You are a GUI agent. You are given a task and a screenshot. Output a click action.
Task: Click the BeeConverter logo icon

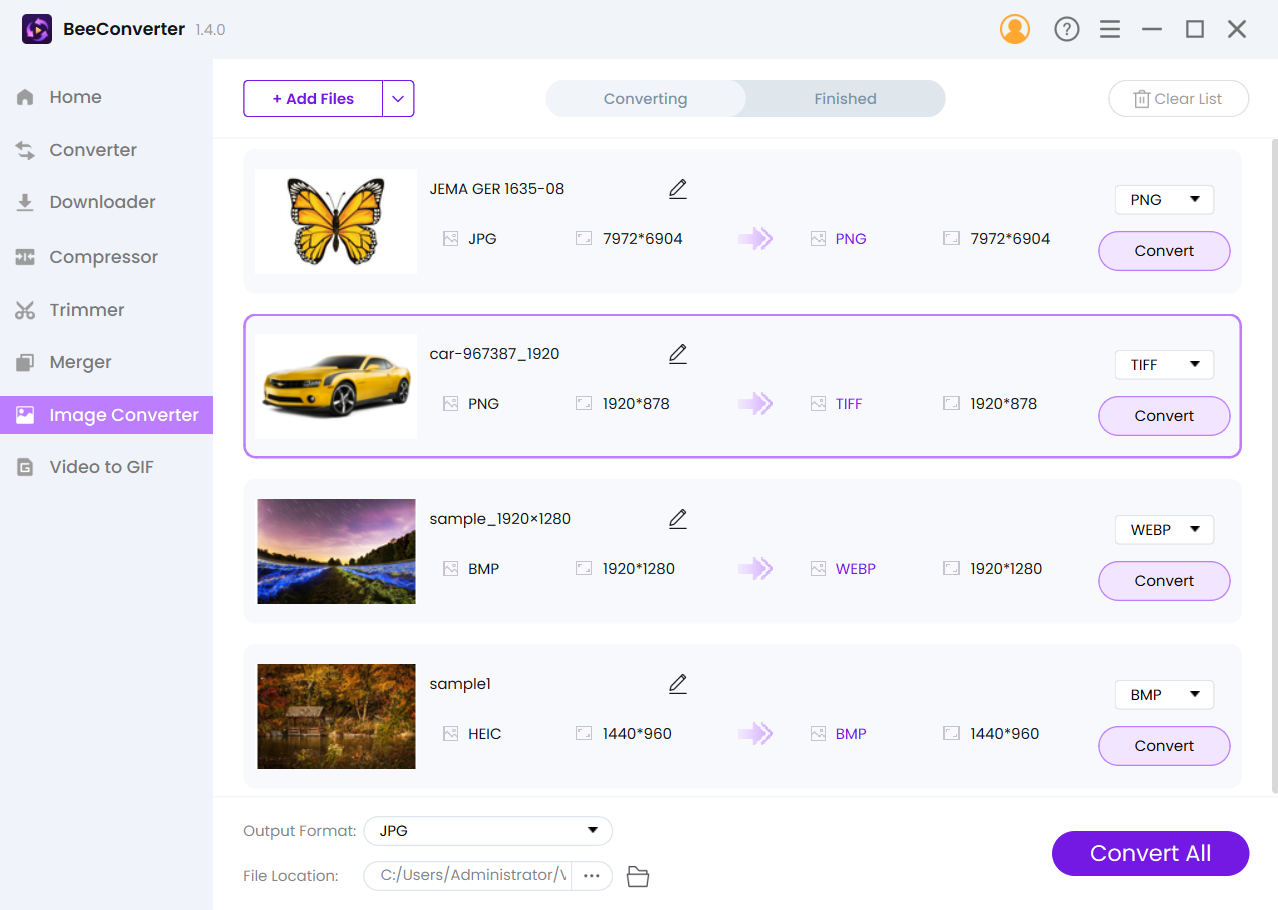click(37, 30)
